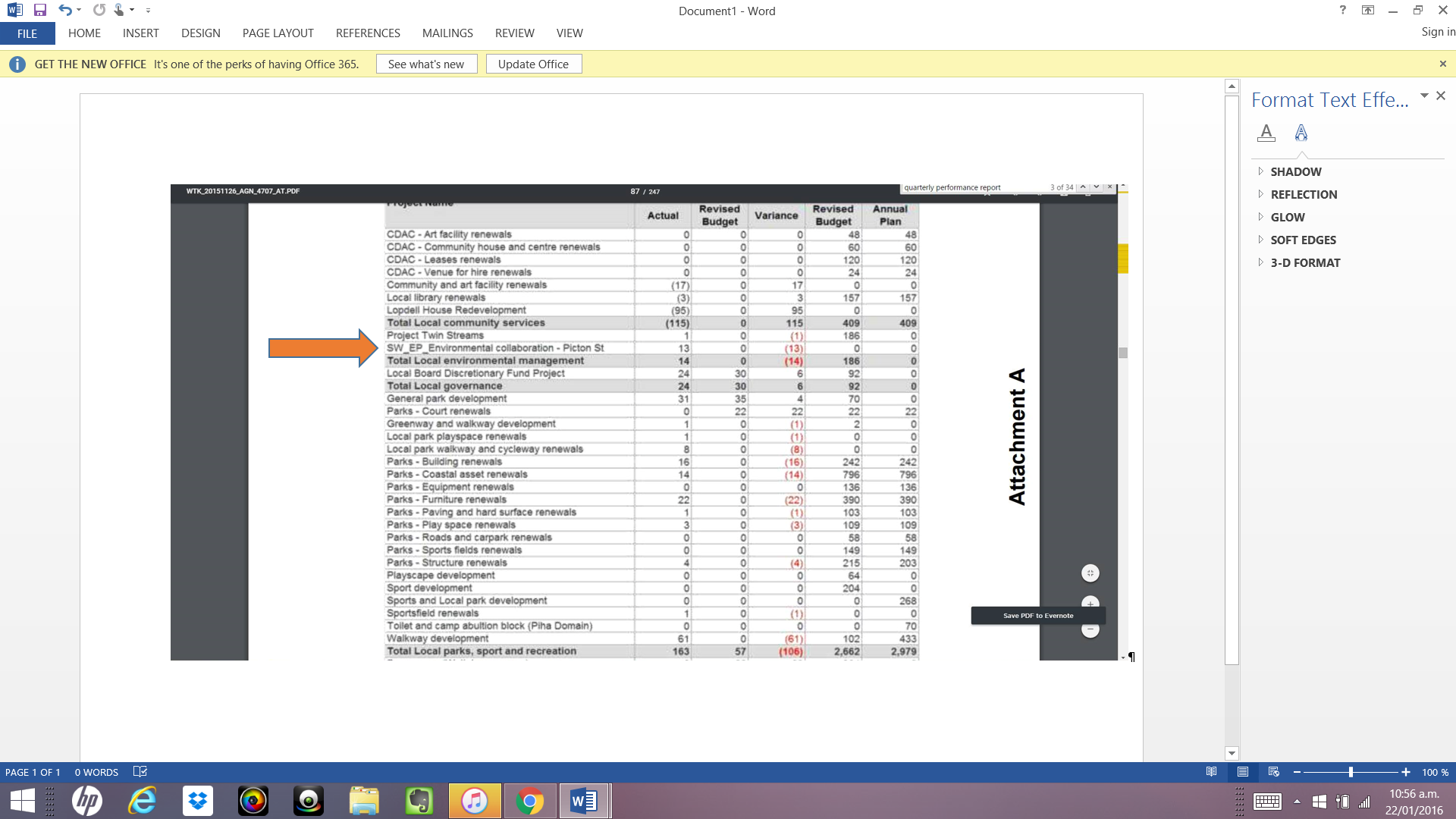Click the network signal tray icon
The width and height of the screenshot is (1456, 819).
coord(1364,802)
